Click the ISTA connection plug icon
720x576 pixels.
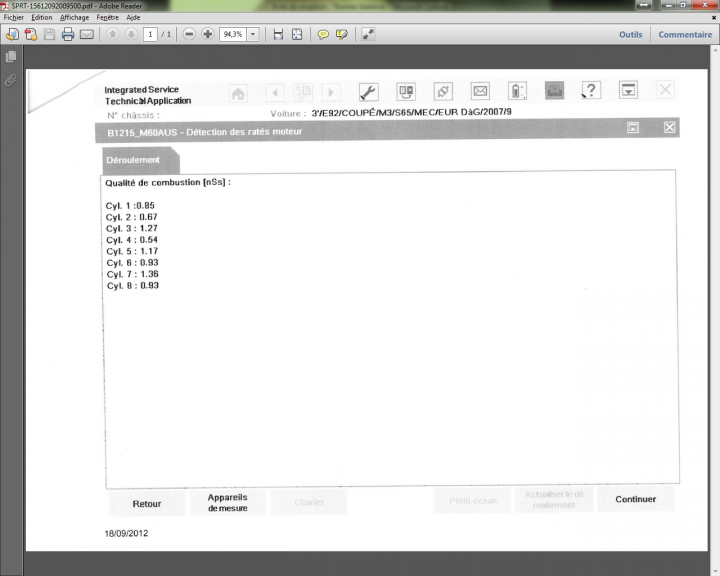(443, 91)
